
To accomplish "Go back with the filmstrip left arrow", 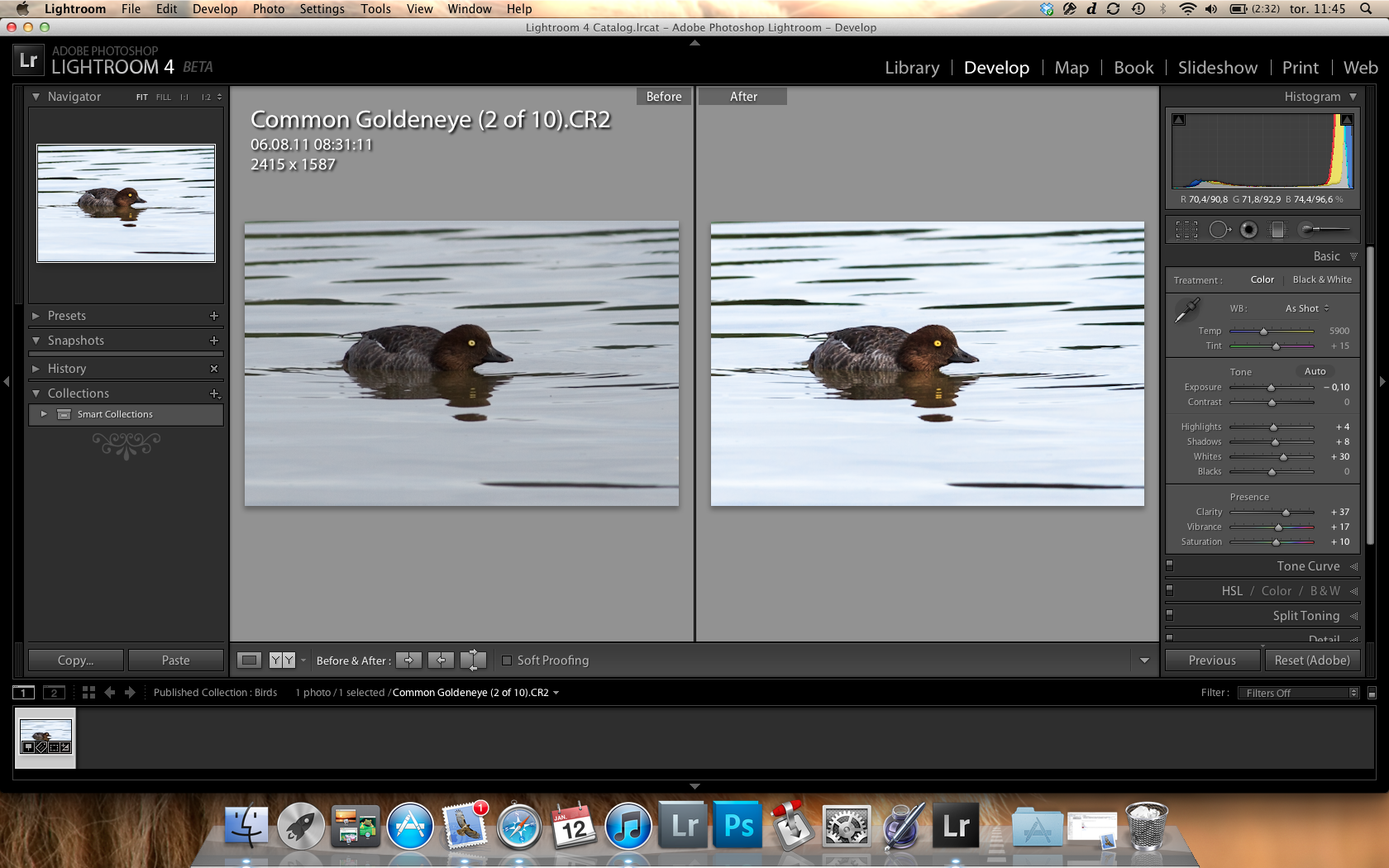I will 109,693.
